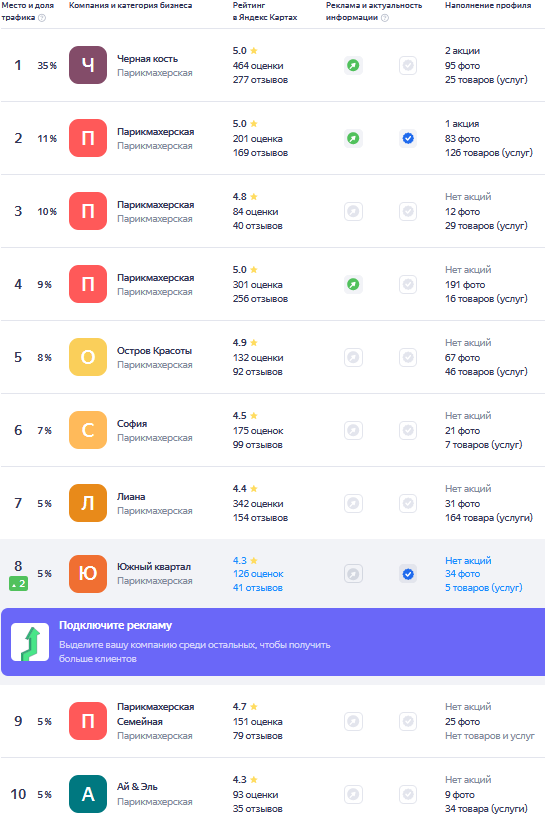545x825 pixels.
Task: Click the help icon beside «Место и доля трафика»
Action: [x=42, y=17]
